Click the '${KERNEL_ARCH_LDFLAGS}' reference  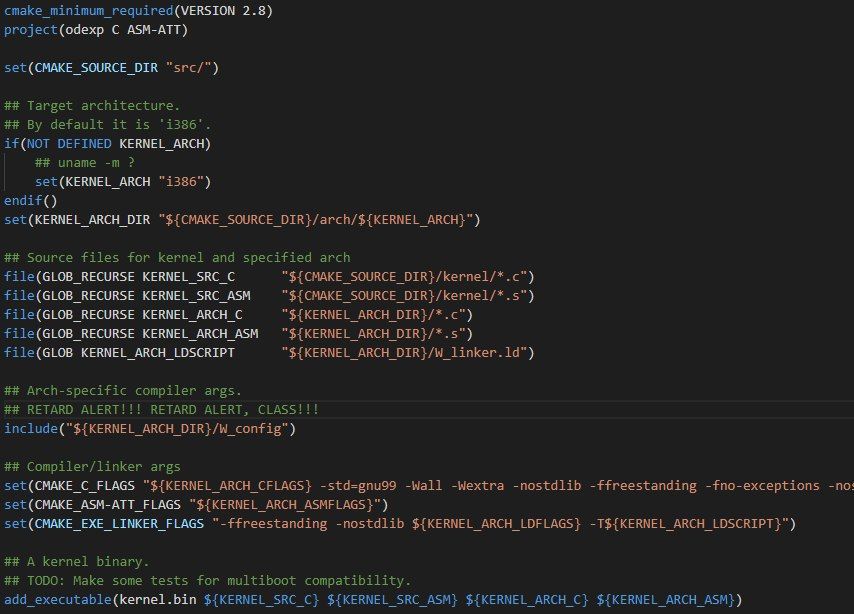497,524
